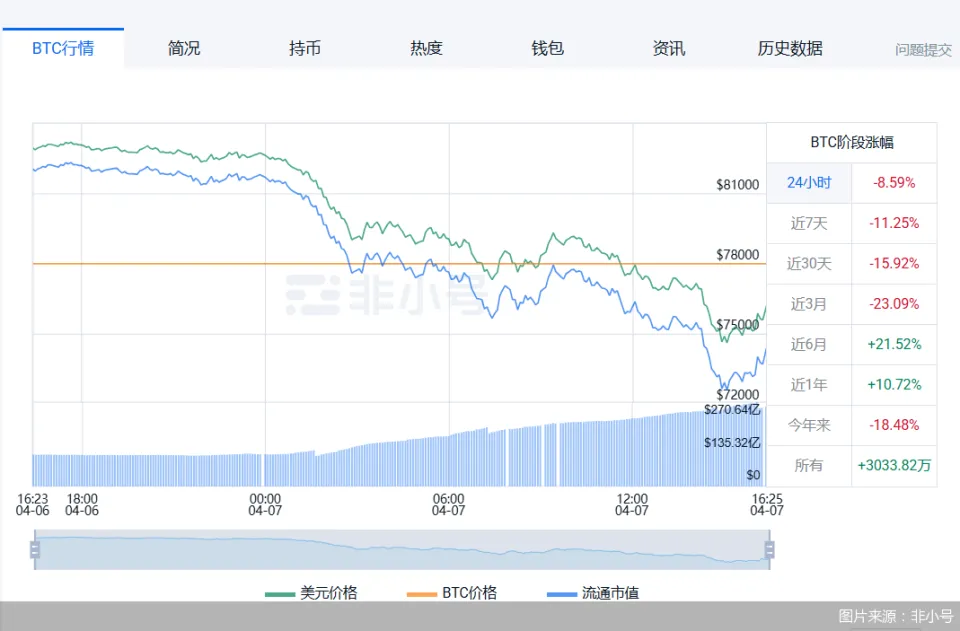Screen dimensions: 960x631
Task: Click the $81000 axis label
Action: 738,185
